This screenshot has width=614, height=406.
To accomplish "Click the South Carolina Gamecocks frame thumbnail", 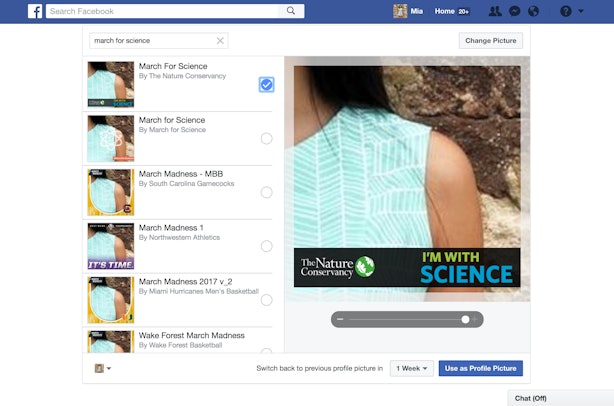I will 111,192.
